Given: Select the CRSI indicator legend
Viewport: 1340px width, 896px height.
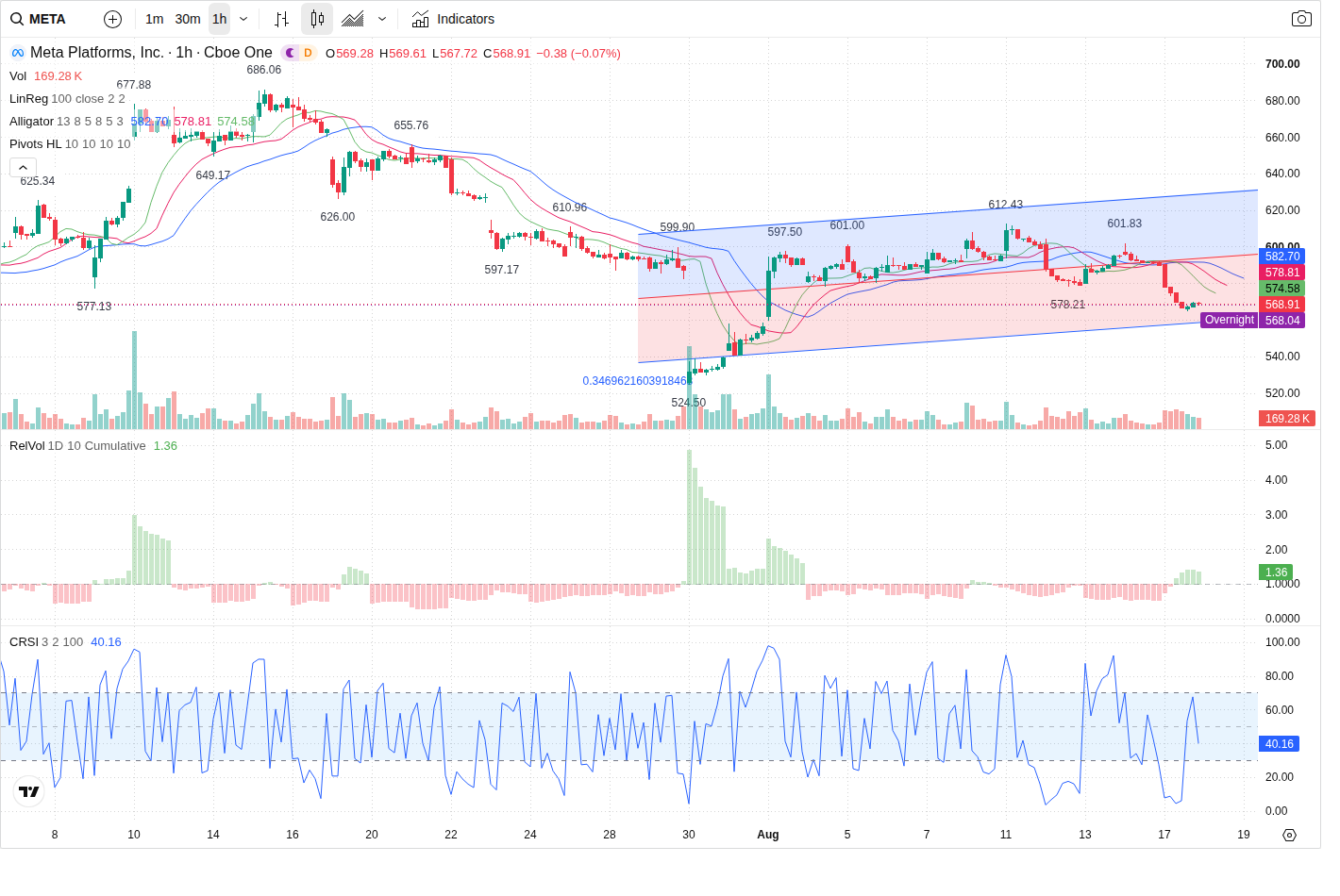Looking at the screenshot, I should coord(24,642).
